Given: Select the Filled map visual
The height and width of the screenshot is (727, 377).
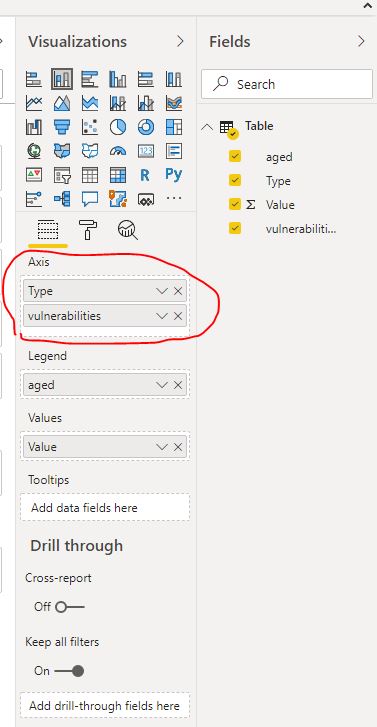Looking at the screenshot, I should click(x=62, y=151).
